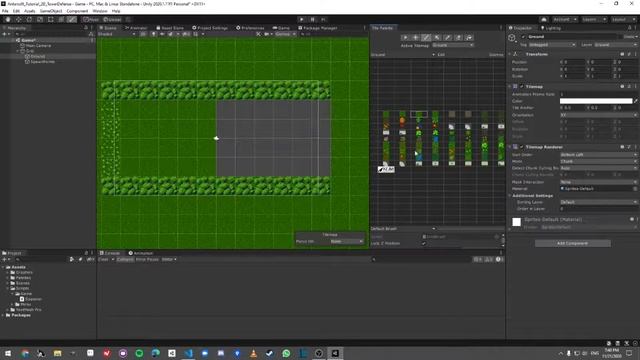Select the Rotate tool in main toolbar
The height and width of the screenshot is (360, 640).
pos(29,19)
